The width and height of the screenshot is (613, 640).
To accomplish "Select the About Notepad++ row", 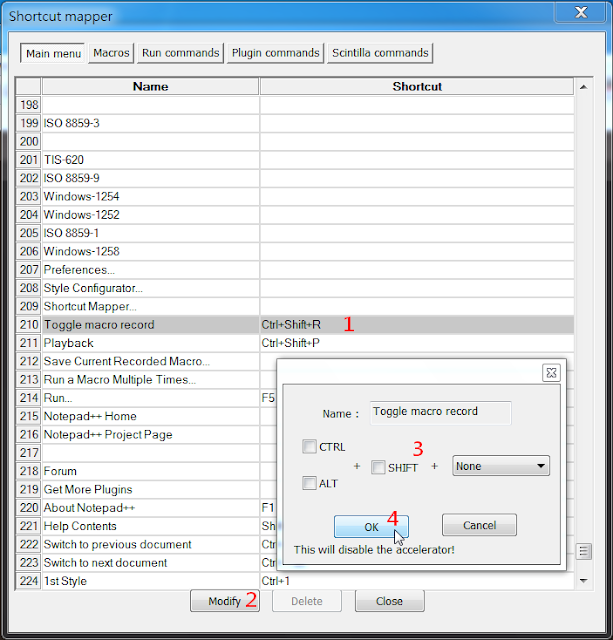I will pos(146,508).
